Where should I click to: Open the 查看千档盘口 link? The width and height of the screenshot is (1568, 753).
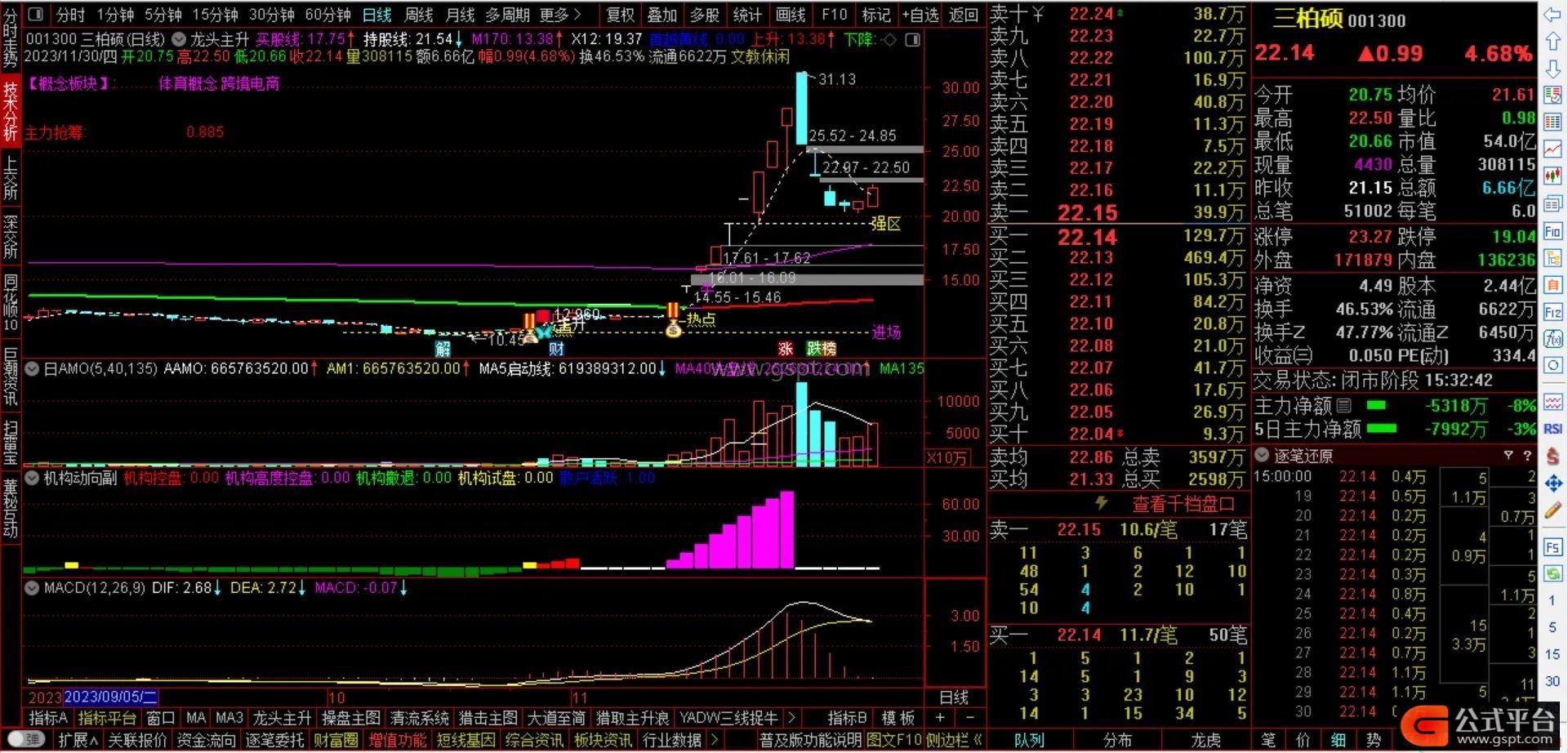point(1183,504)
